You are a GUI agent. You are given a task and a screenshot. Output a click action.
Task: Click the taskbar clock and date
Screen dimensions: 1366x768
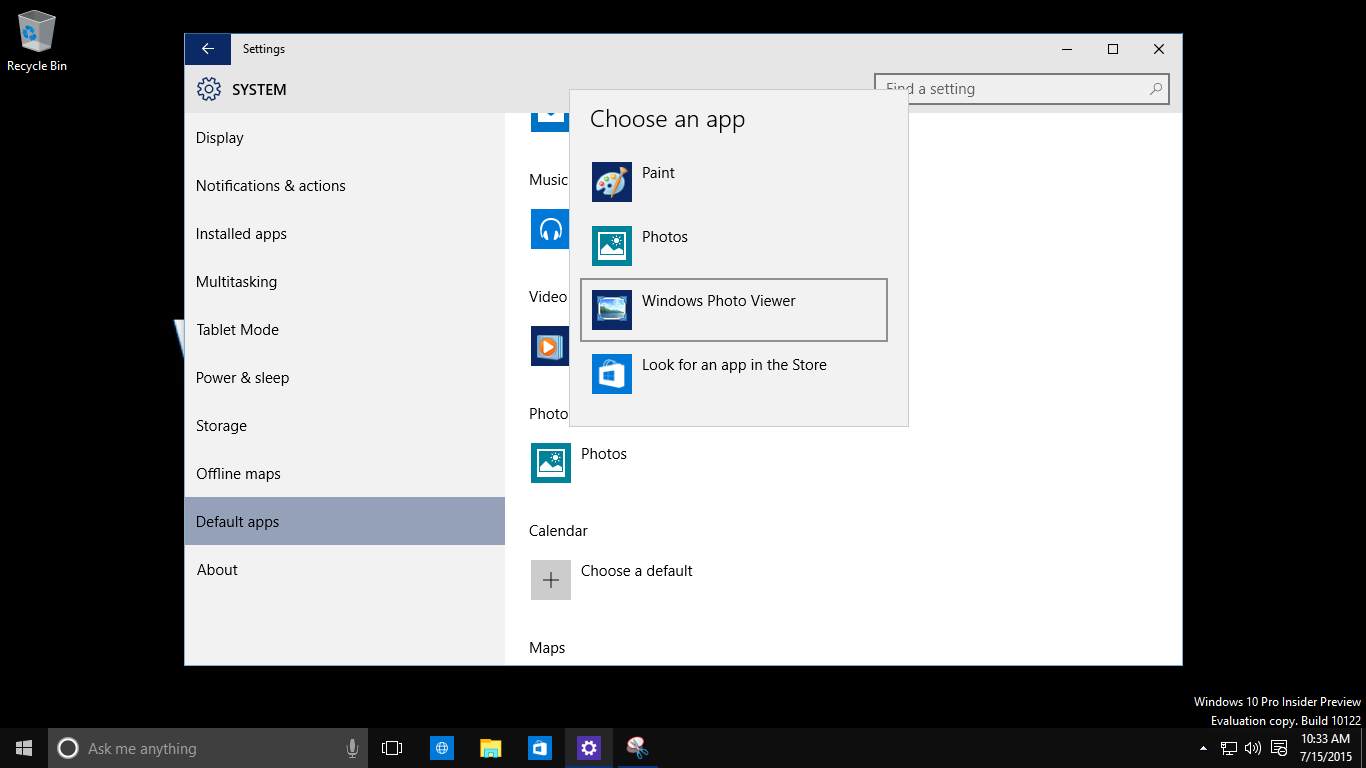[x=1326, y=748]
